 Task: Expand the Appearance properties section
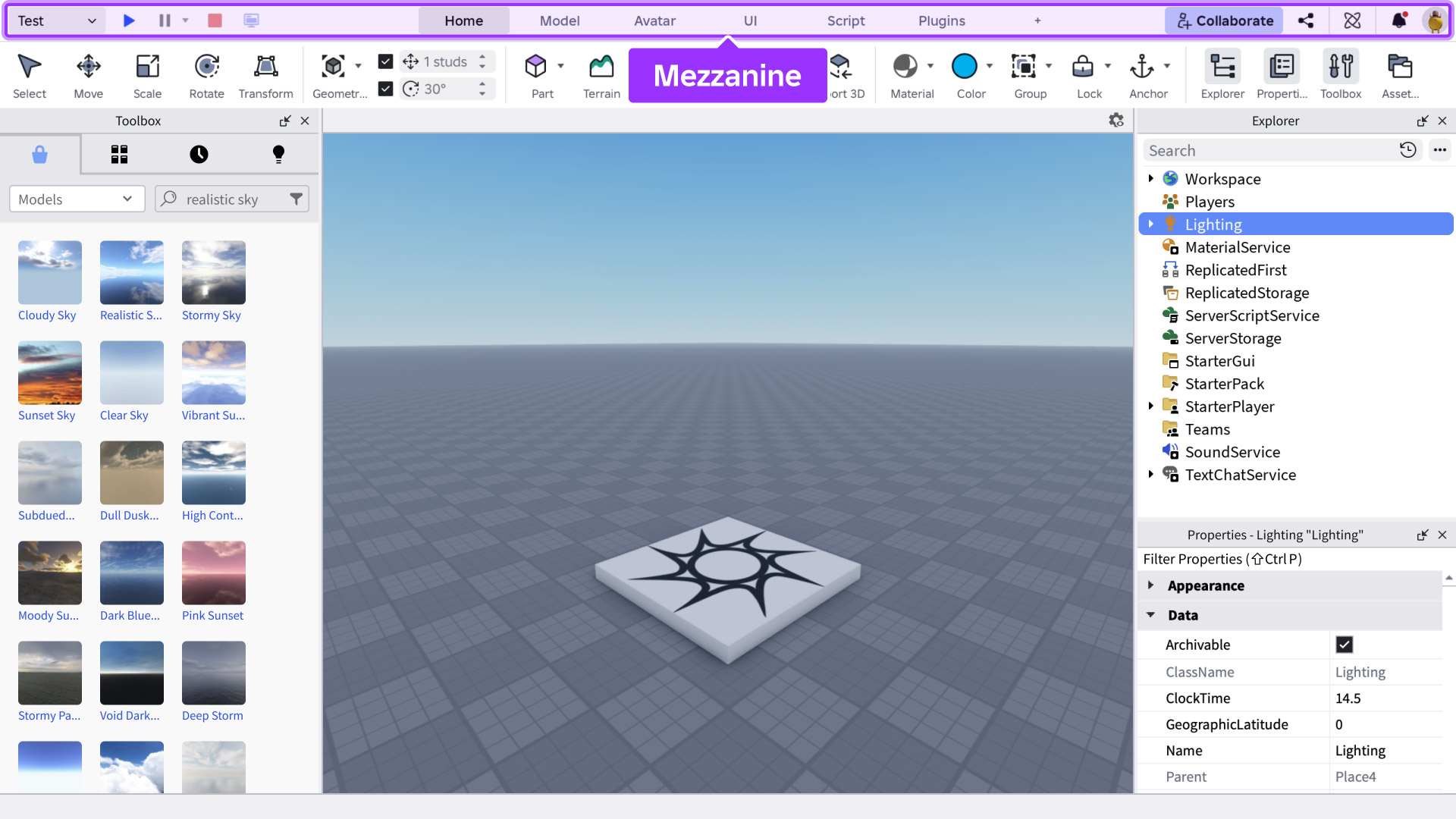[x=1150, y=585]
